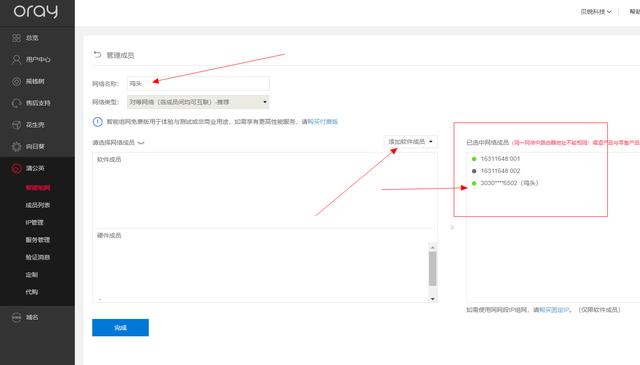Viewport: 640px width, 365px height.
Task: Open the 花生壳 sidebar icon
Action: (16, 125)
